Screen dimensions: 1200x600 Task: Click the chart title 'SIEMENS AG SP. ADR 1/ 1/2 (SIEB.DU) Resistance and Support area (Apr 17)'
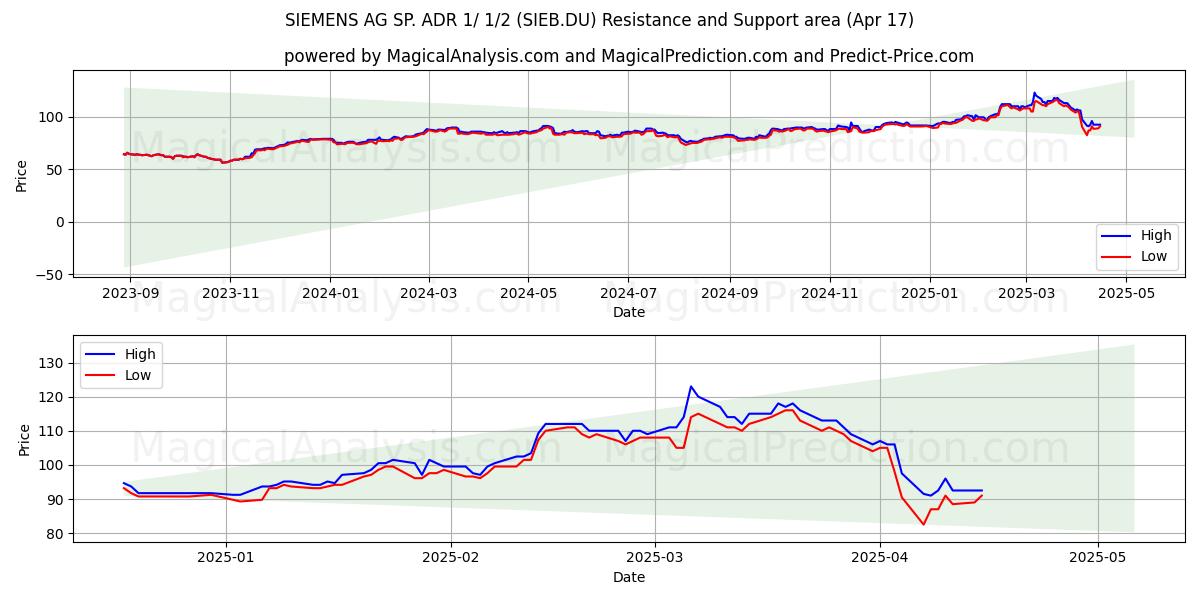point(599,20)
